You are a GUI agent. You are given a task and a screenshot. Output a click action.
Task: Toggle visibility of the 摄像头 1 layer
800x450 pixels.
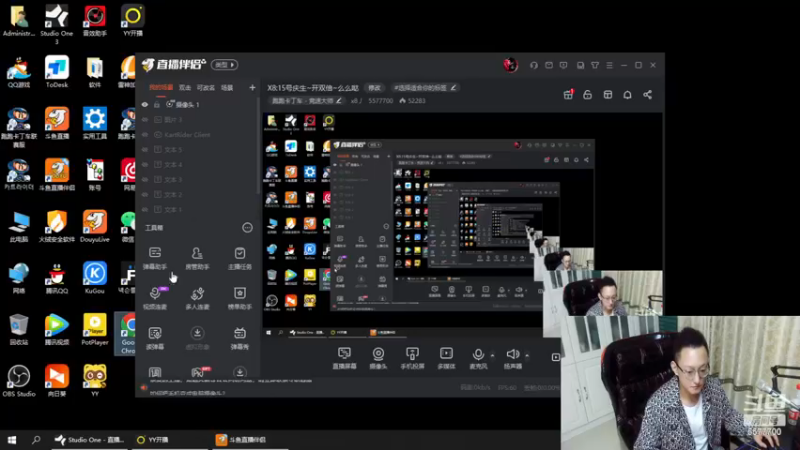145,105
